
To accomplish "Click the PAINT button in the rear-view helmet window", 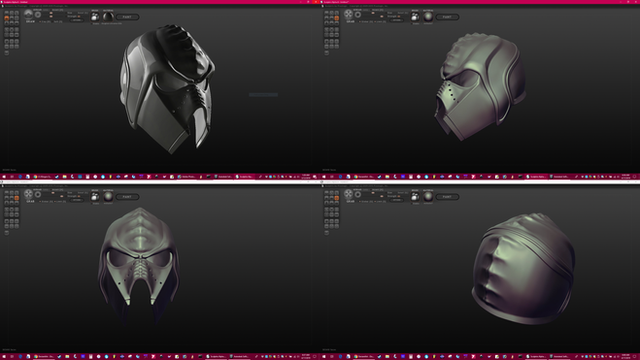I will coord(447,197).
